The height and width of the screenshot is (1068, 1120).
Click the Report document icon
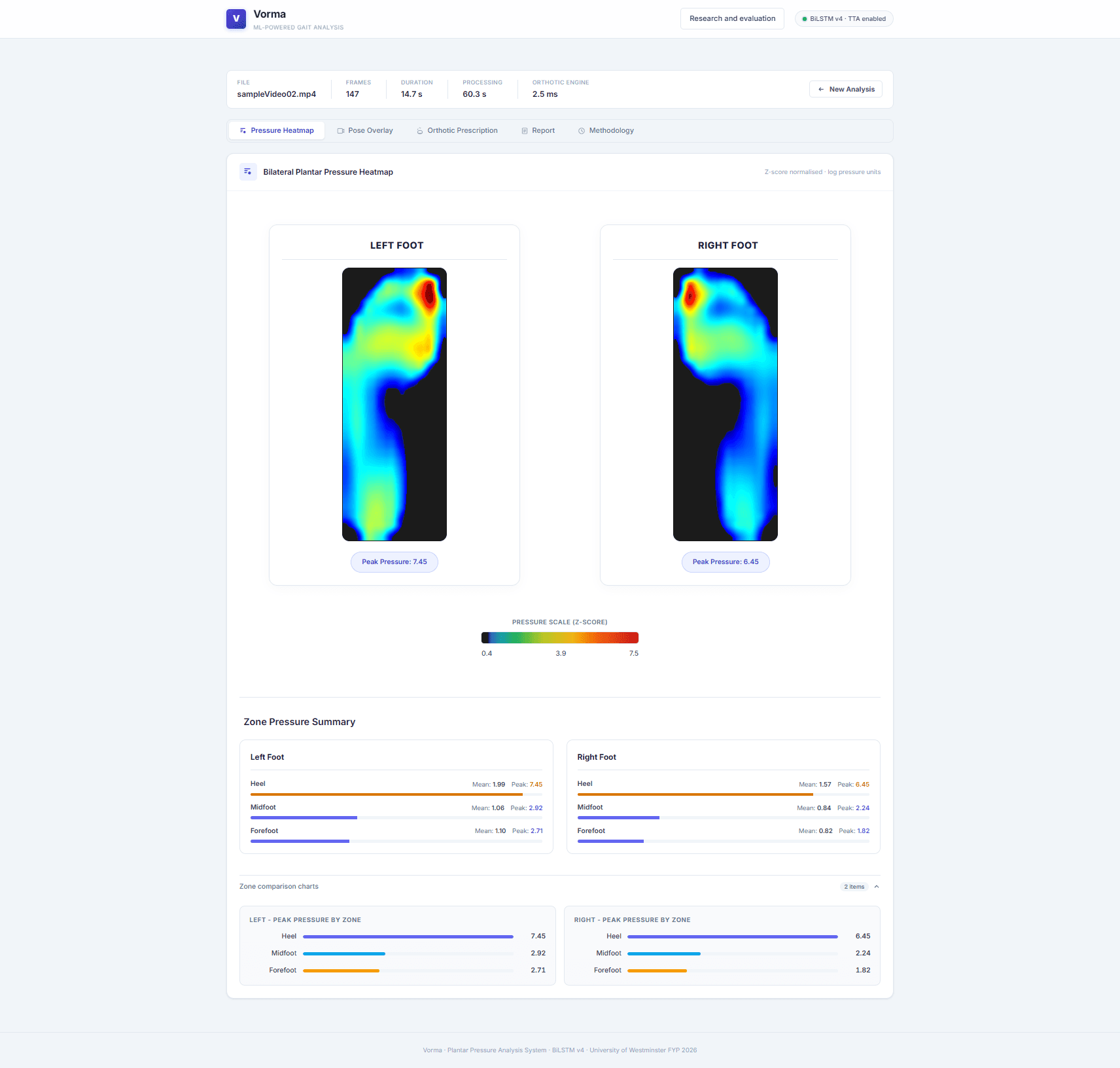[x=525, y=131]
